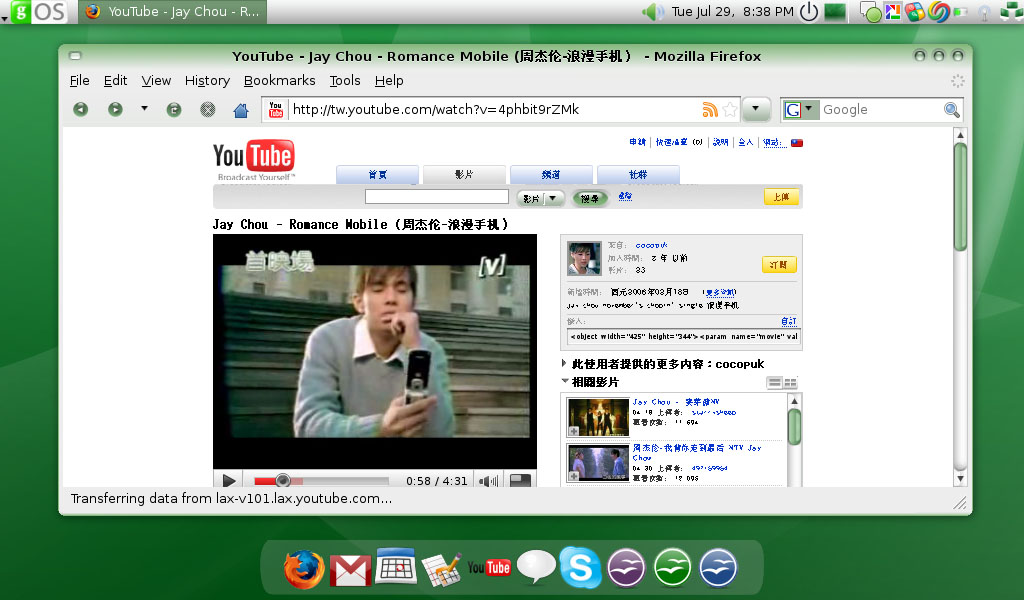Launch Gmail from the dock

350,569
